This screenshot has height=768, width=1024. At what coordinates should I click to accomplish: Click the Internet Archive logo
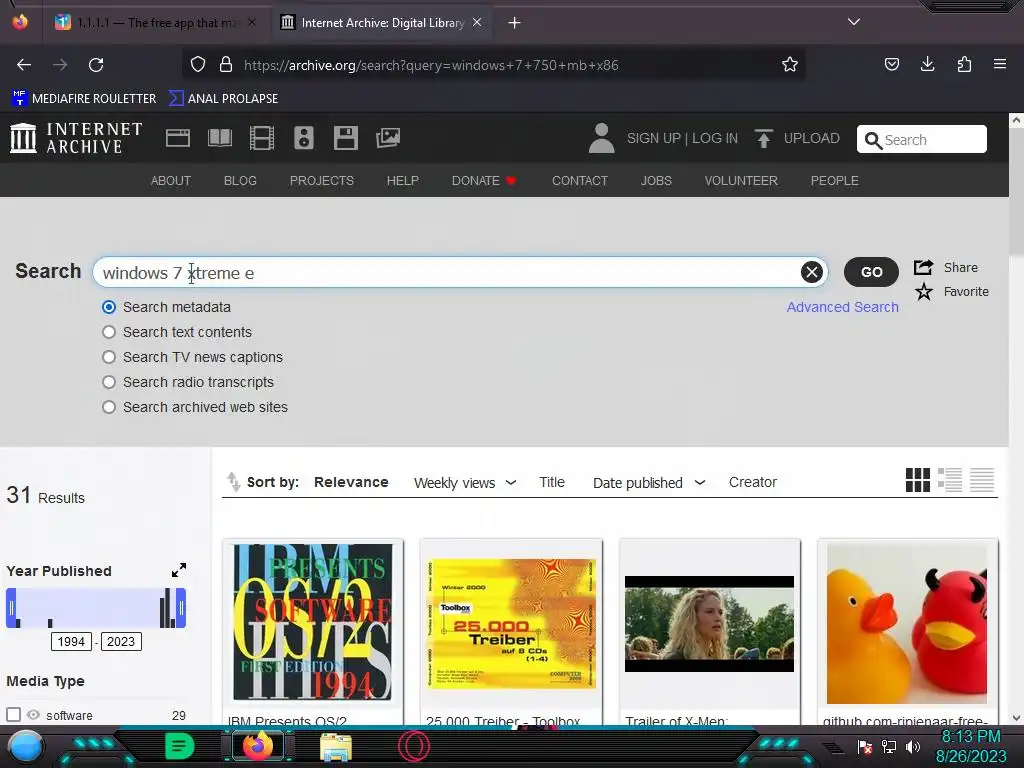76,138
